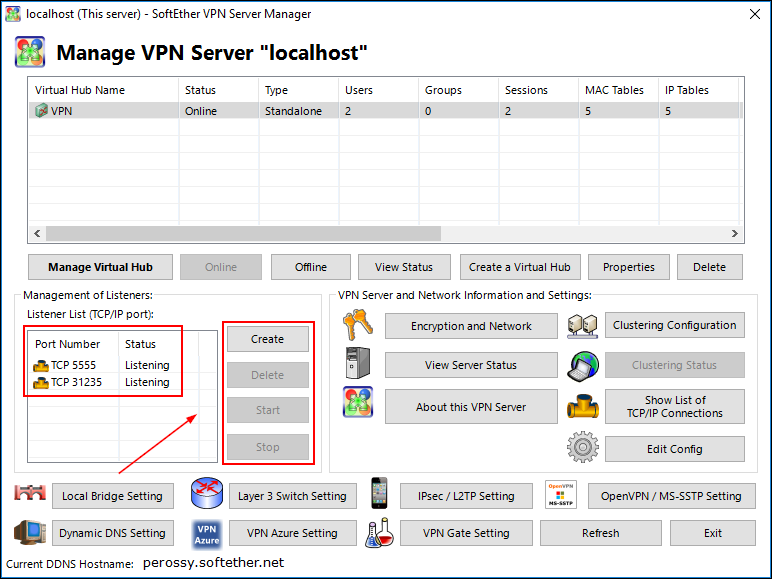Open VPN Azure Setting

292,533
